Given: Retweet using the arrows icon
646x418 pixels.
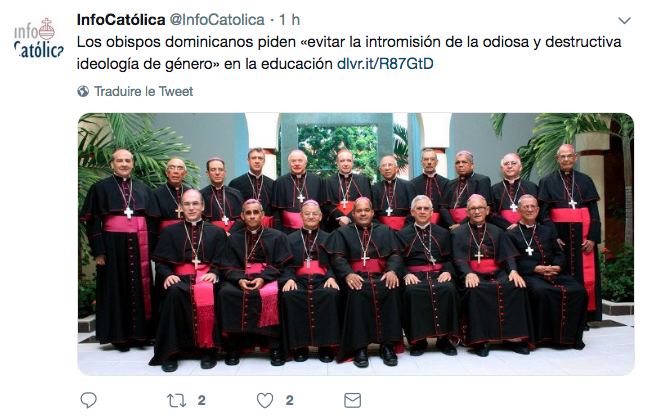Looking at the screenshot, I should 176,400.
